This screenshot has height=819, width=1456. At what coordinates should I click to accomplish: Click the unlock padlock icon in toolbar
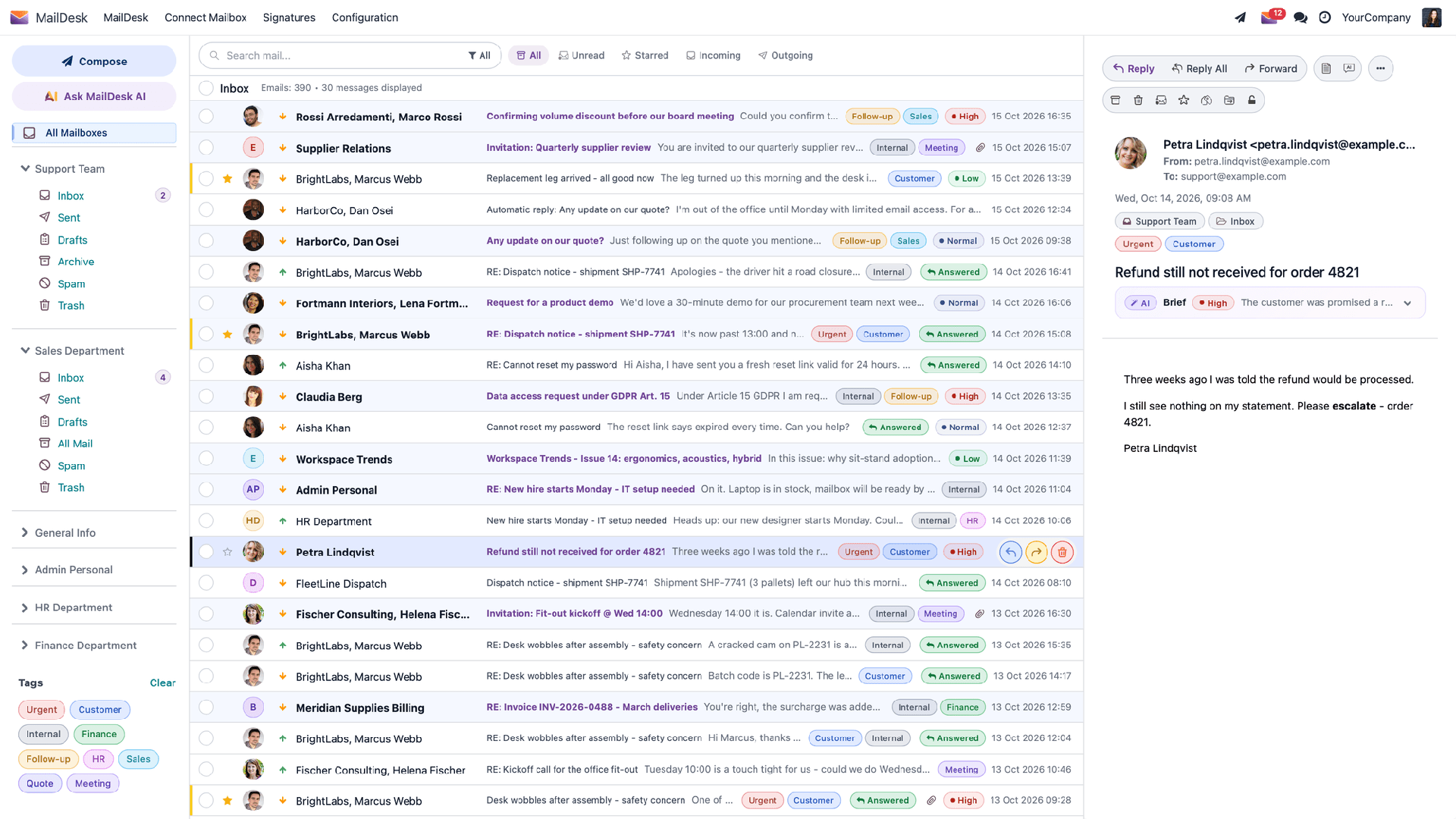point(1252,100)
